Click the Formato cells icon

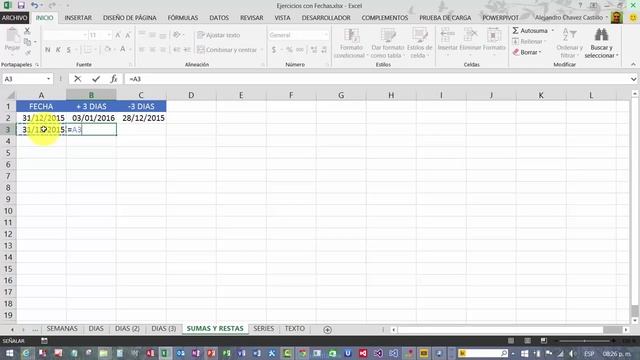click(x=494, y=40)
